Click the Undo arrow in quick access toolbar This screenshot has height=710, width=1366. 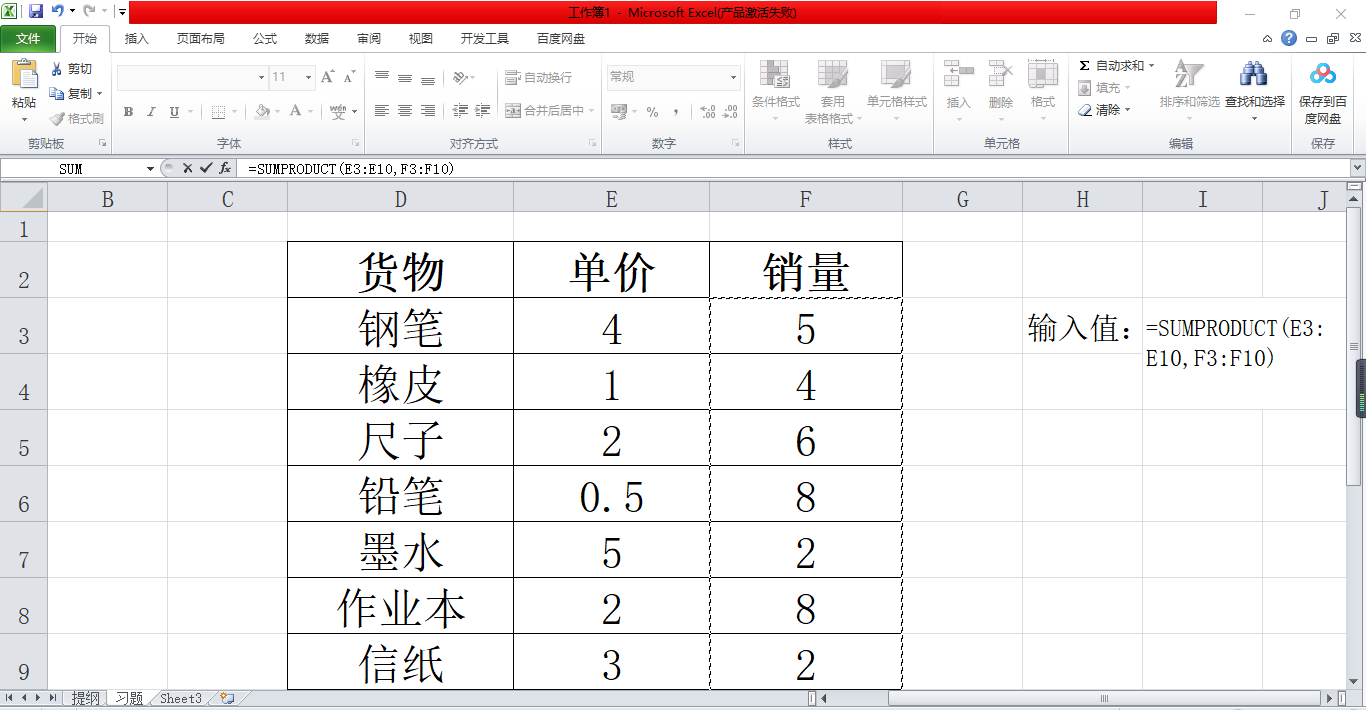point(57,12)
